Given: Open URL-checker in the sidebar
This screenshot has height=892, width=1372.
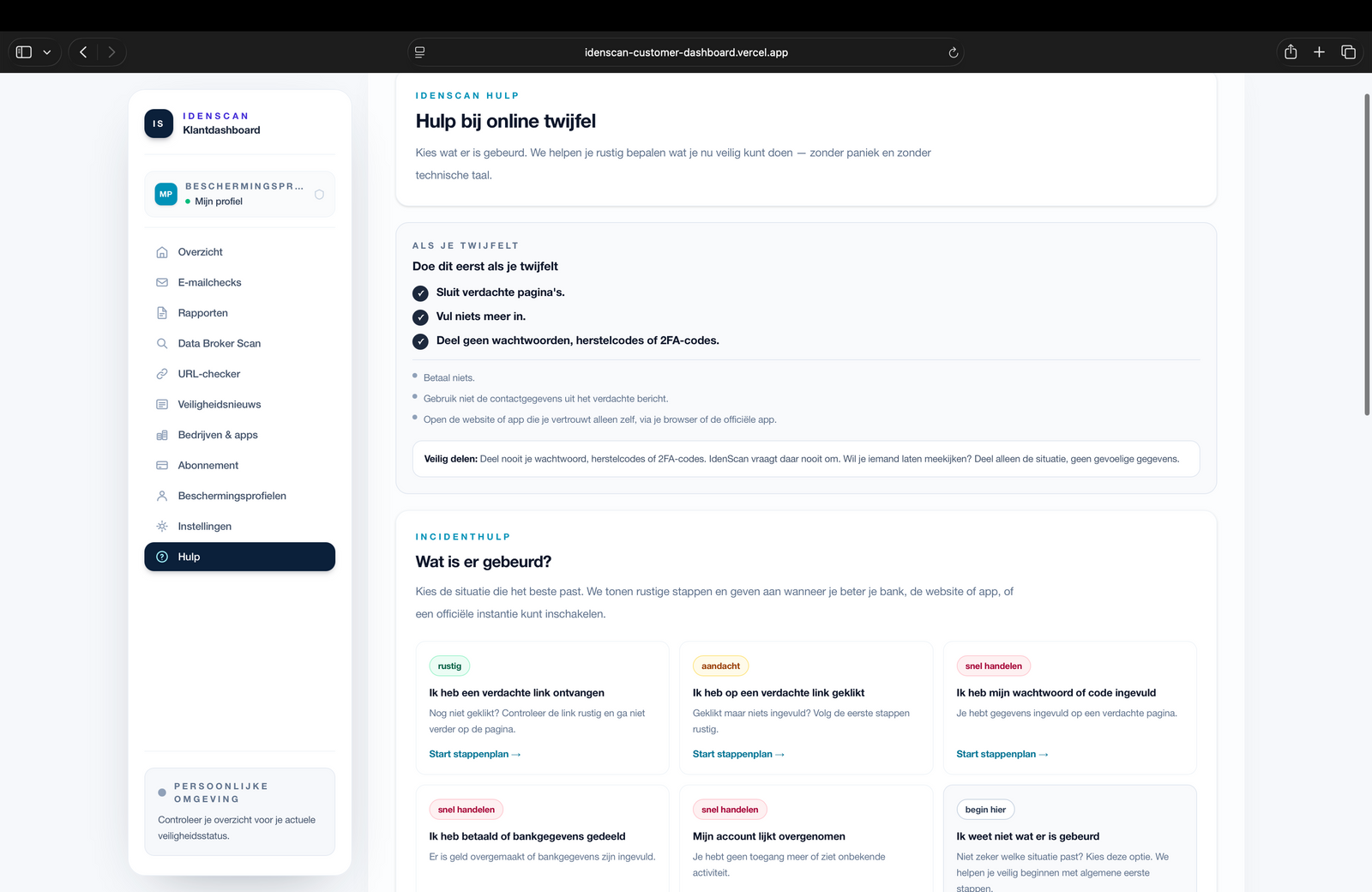Looking at the screenshot, I should [240, 374].
